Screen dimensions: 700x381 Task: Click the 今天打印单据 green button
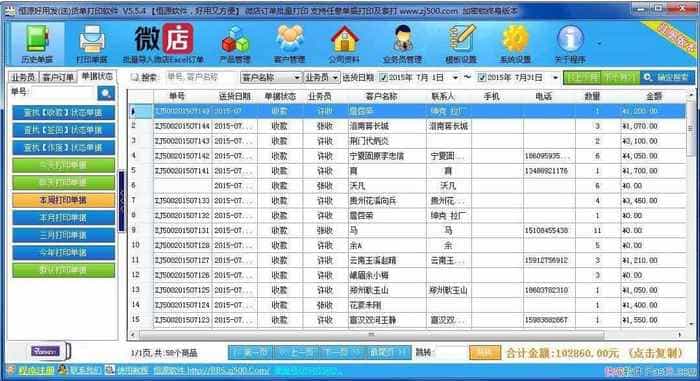(63, 165)
